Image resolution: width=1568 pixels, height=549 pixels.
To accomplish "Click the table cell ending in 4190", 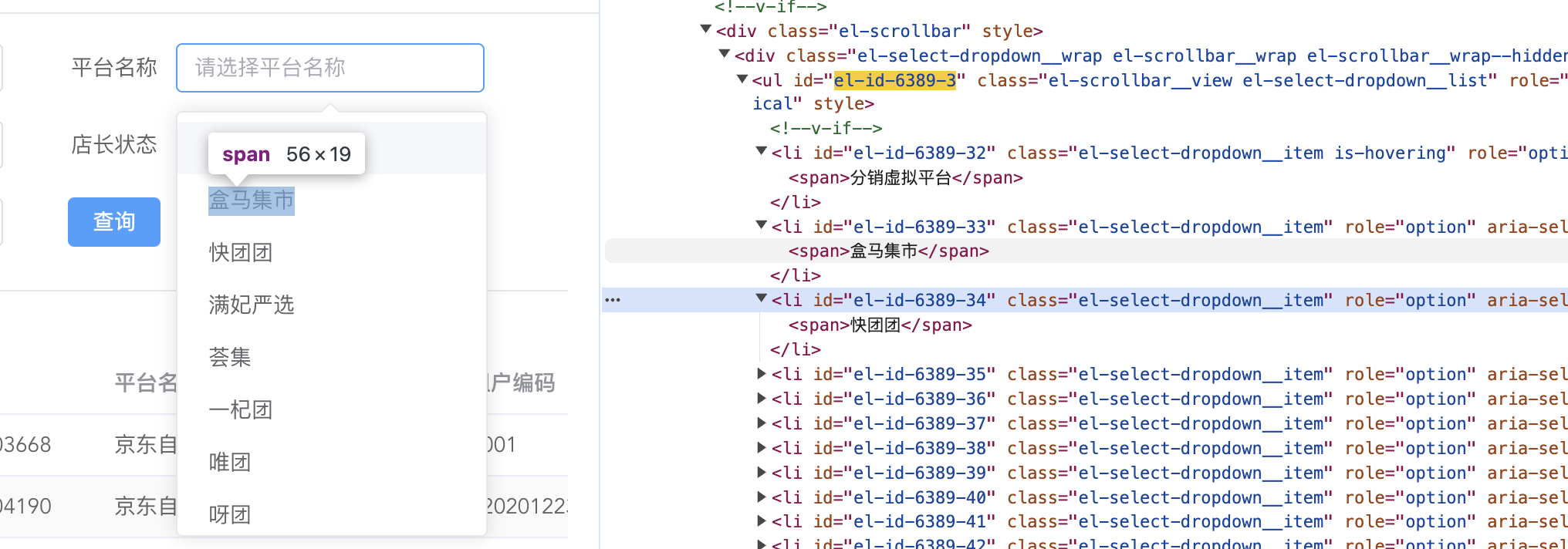I will (x=25, y=507).
